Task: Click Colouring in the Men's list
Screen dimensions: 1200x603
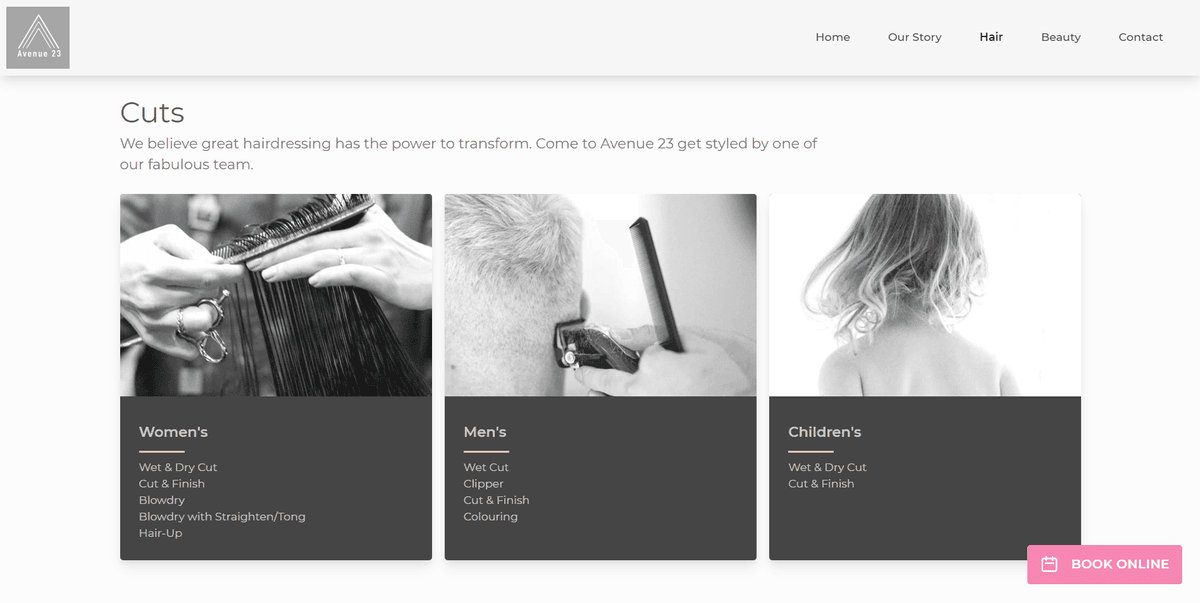Action: [490, 517]
